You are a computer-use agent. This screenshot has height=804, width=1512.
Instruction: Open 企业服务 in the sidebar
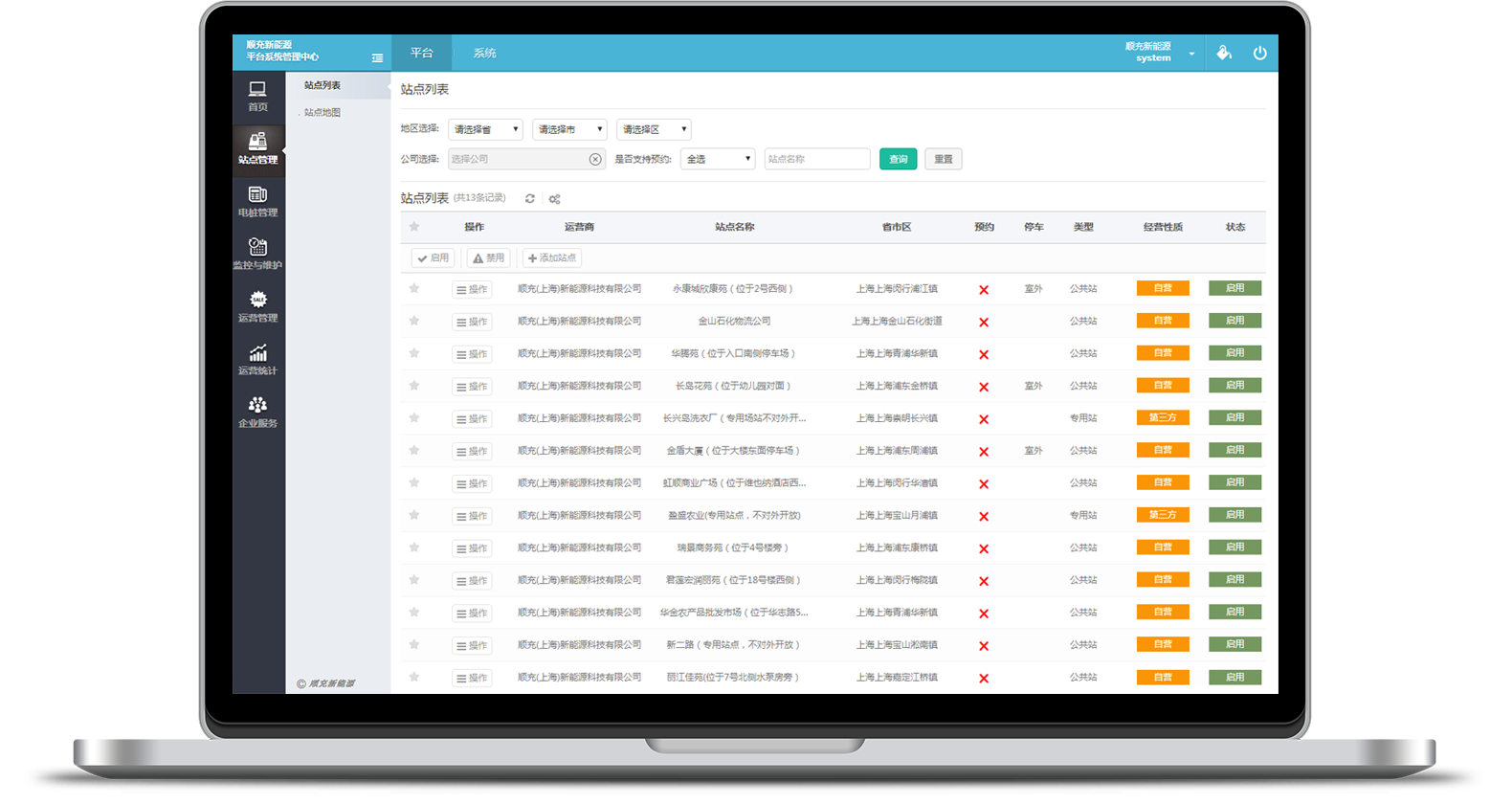(257, 413)
